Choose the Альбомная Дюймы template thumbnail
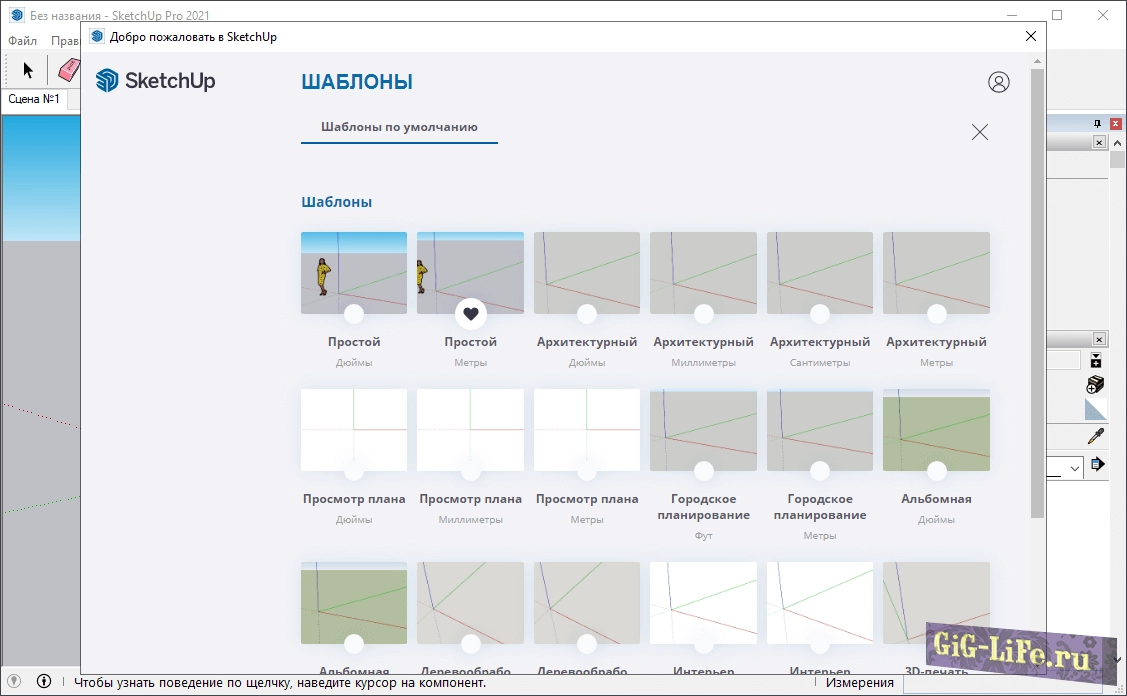Screen dimensions: 1127x696 click(936, 430)
